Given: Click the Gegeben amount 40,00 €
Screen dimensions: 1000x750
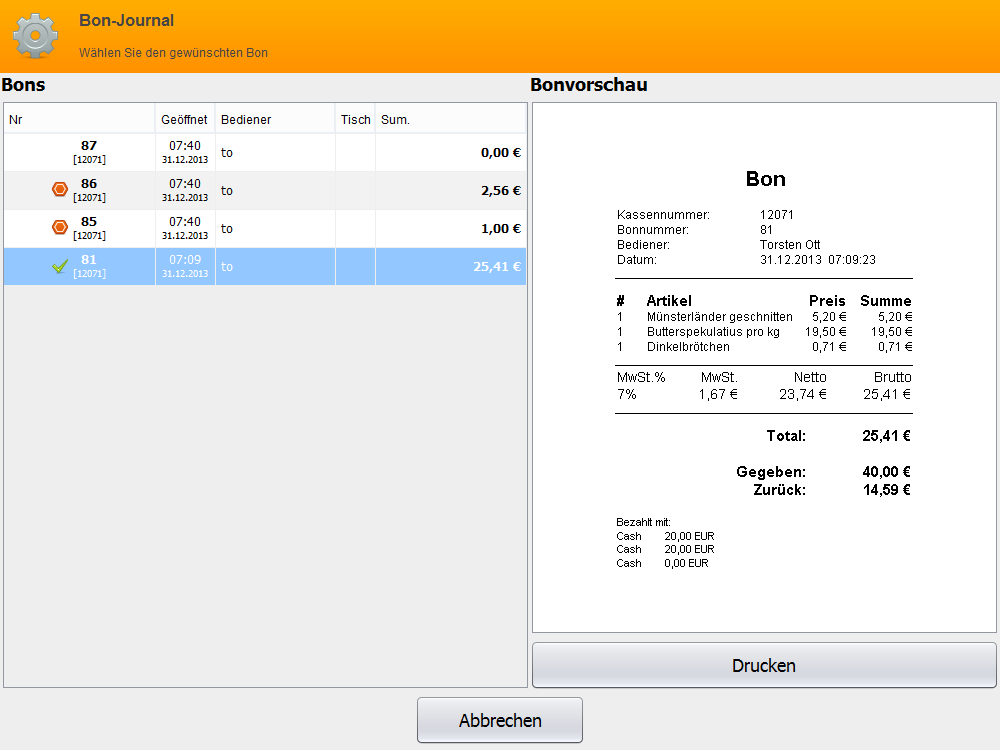Looking at the screenshot, I should coord(886,472).
